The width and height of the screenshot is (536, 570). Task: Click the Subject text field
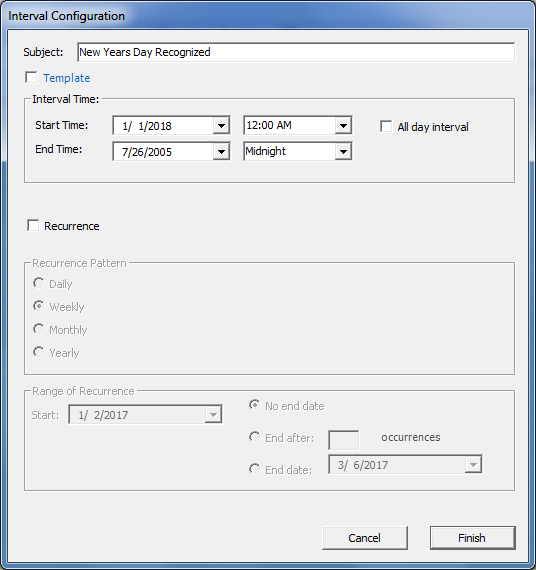pyautogui.click(x=296, y=52)
